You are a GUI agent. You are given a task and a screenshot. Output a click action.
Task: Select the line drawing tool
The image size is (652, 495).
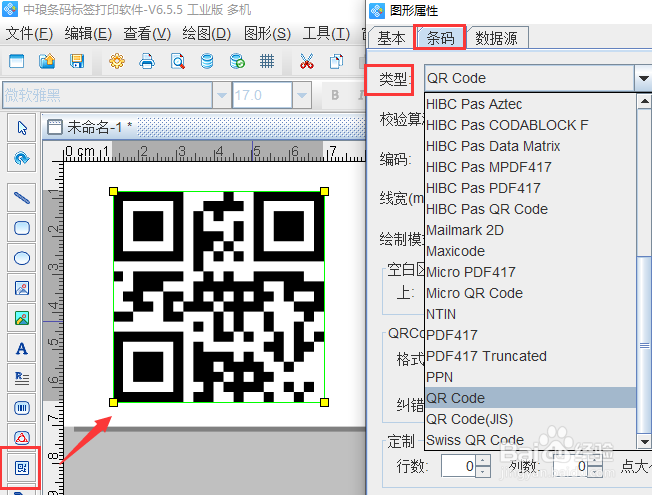click(22, 198)
